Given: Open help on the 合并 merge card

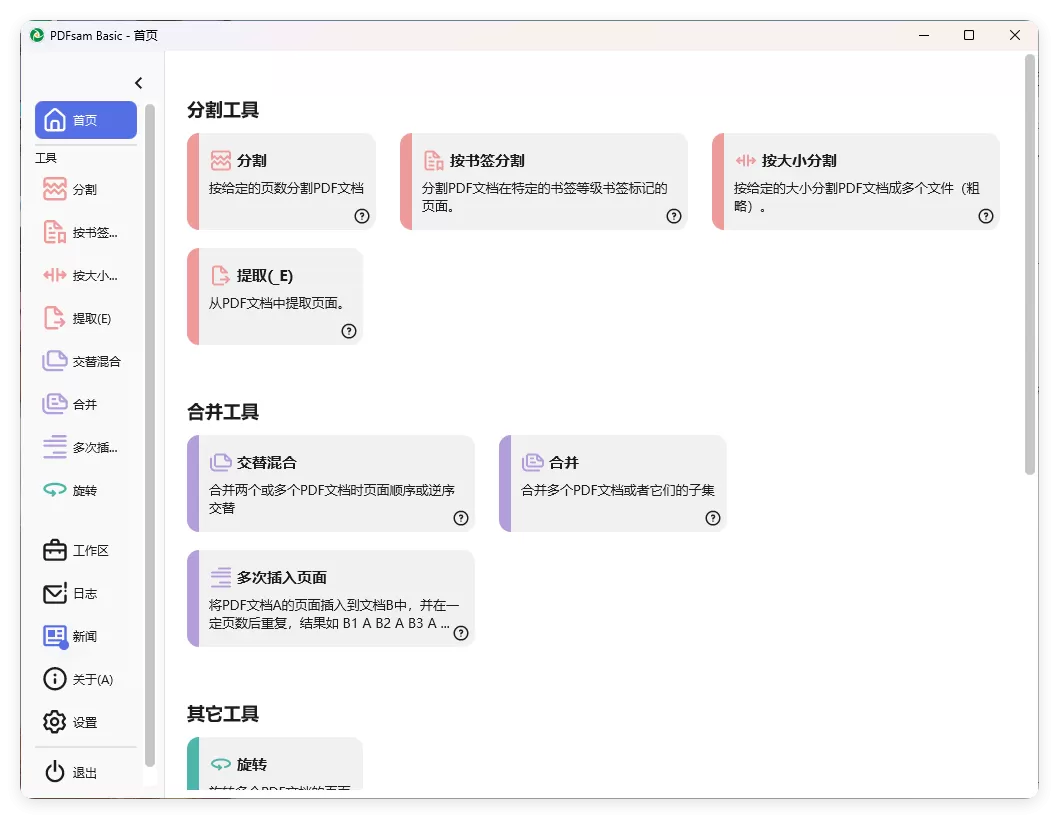Looking at the screenshot, I should [713, 518].
